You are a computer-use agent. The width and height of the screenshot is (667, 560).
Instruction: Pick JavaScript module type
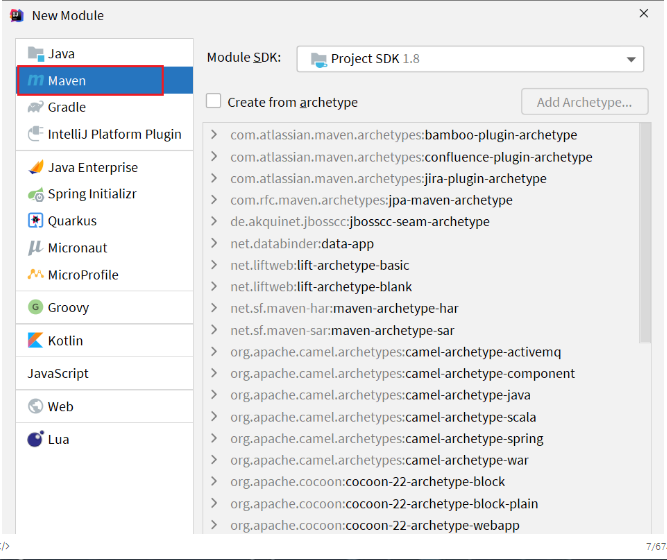[105, 373]
